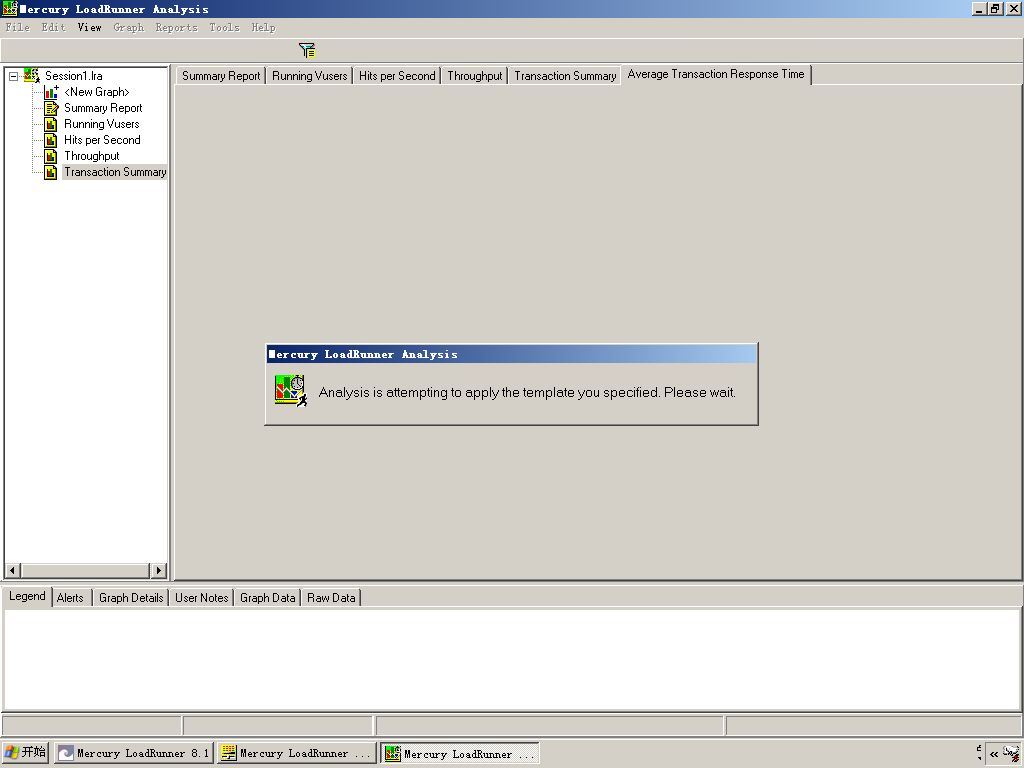
Task: Open the User Notes tab
Action: [201, 598]
